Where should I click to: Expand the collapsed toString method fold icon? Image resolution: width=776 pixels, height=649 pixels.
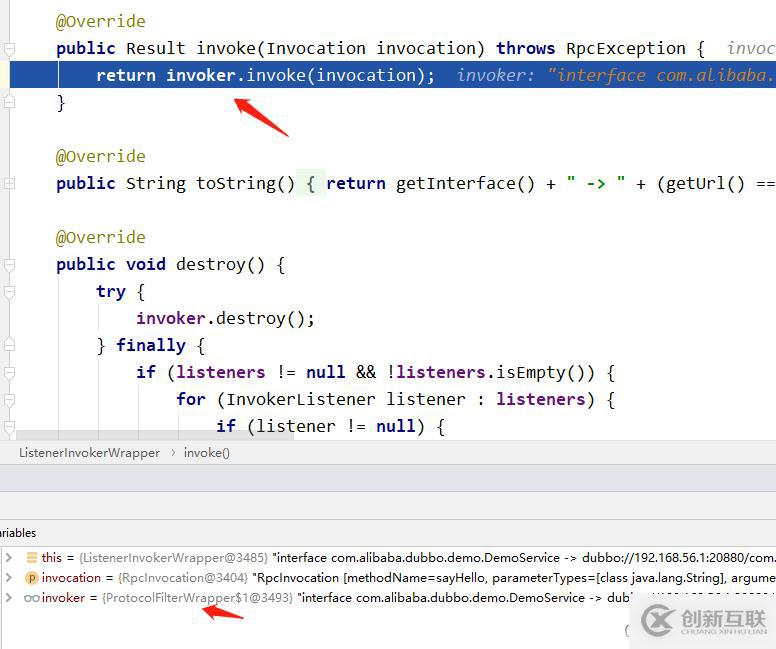click(9, 184)
